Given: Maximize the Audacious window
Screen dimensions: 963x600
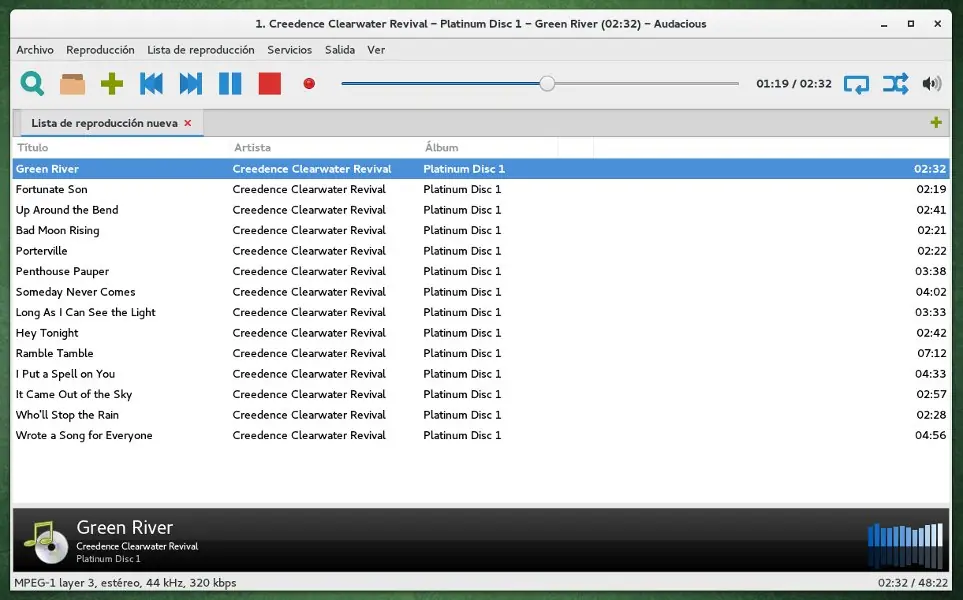Looking at the screenshot, I should click(911, 24).
